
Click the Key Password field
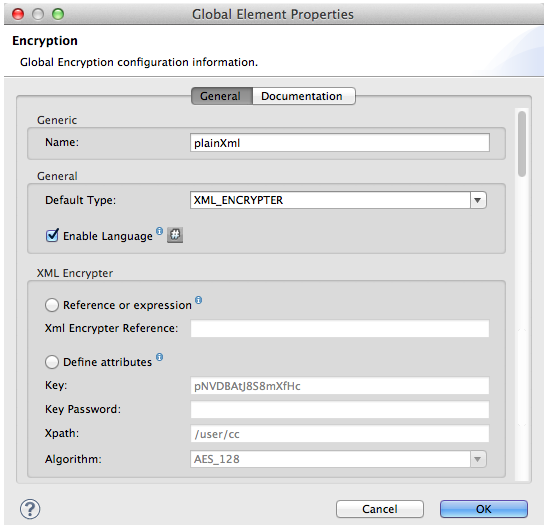pyautogui.click(x=340, y=410)
